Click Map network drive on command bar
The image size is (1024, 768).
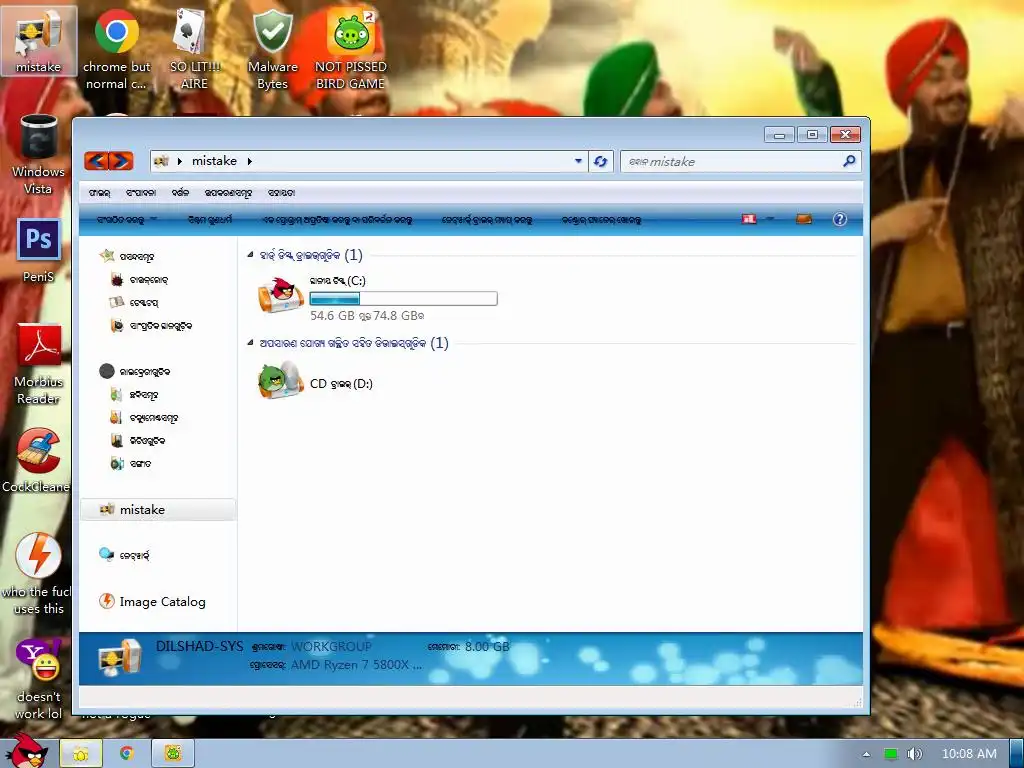(x=487, y=219)
